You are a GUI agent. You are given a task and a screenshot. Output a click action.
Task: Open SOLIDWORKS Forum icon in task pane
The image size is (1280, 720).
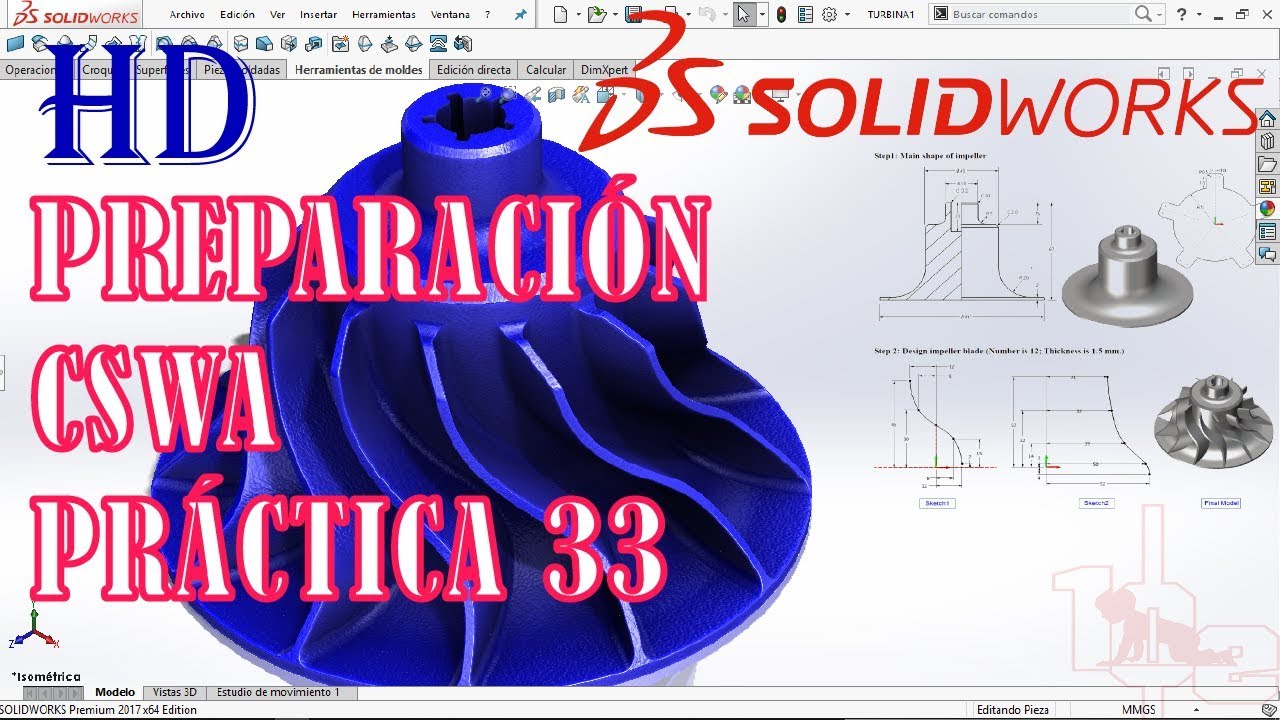coord(1267,254)
